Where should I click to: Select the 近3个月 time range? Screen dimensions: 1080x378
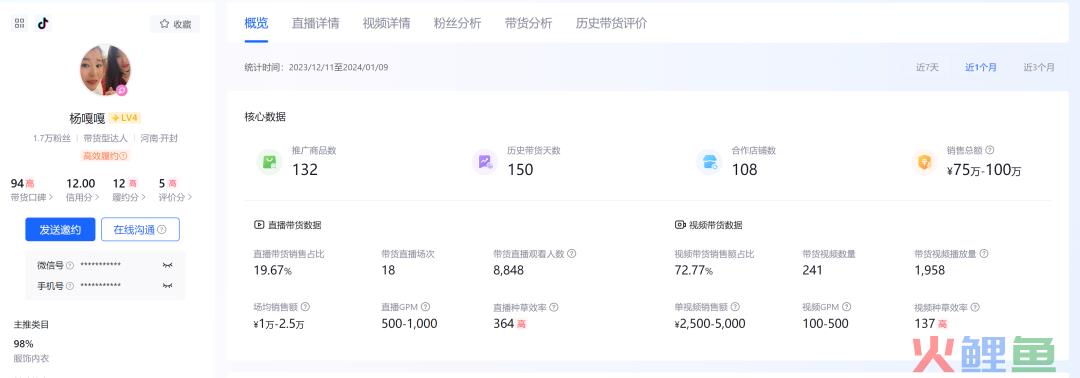tap(1039, 67)
